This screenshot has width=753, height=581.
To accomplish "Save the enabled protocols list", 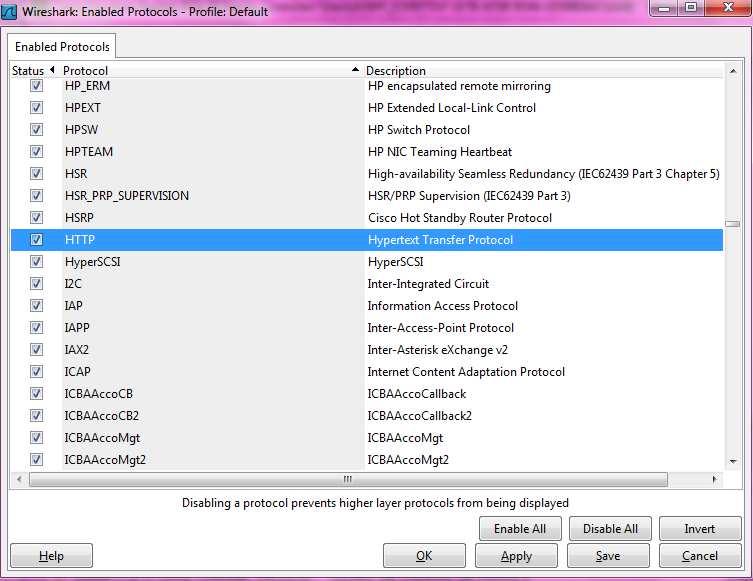I will tap(608, 556).
